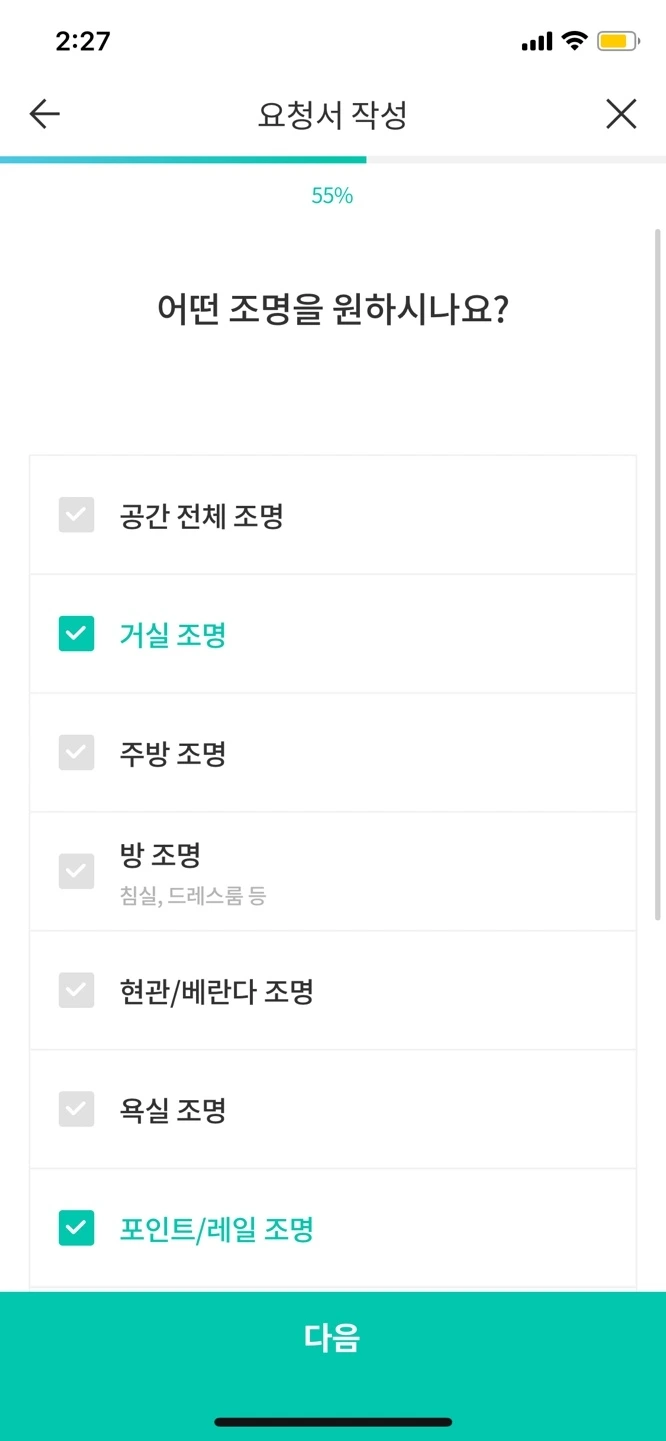The width and height of the screenshot is (666, 1441).
Task: Tap the home indicator at screen bottom
Action: pyautogui.click(x=333, y=1422)
